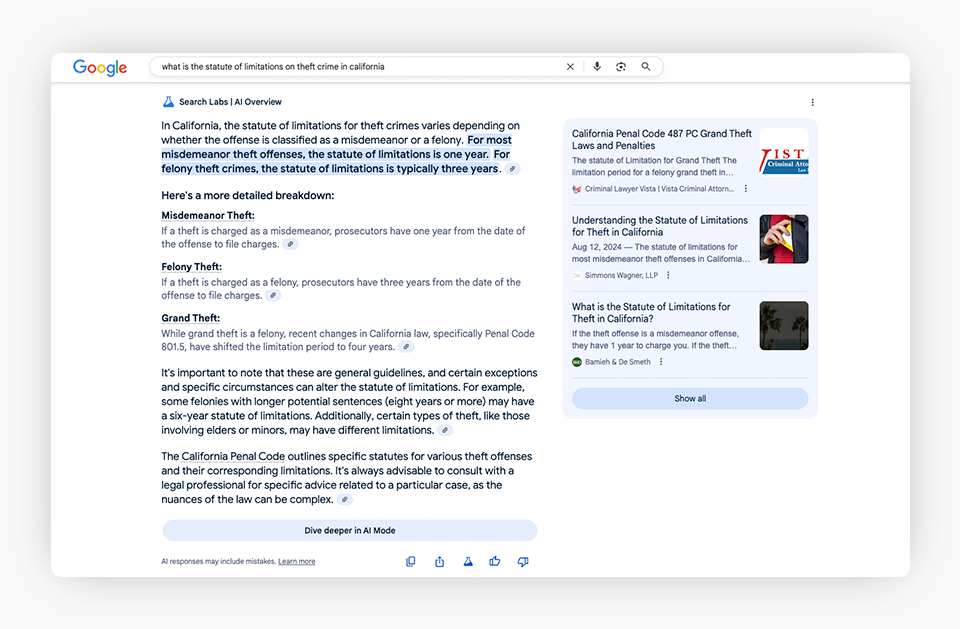Click the Felony Theft heading

coord(192,267)
